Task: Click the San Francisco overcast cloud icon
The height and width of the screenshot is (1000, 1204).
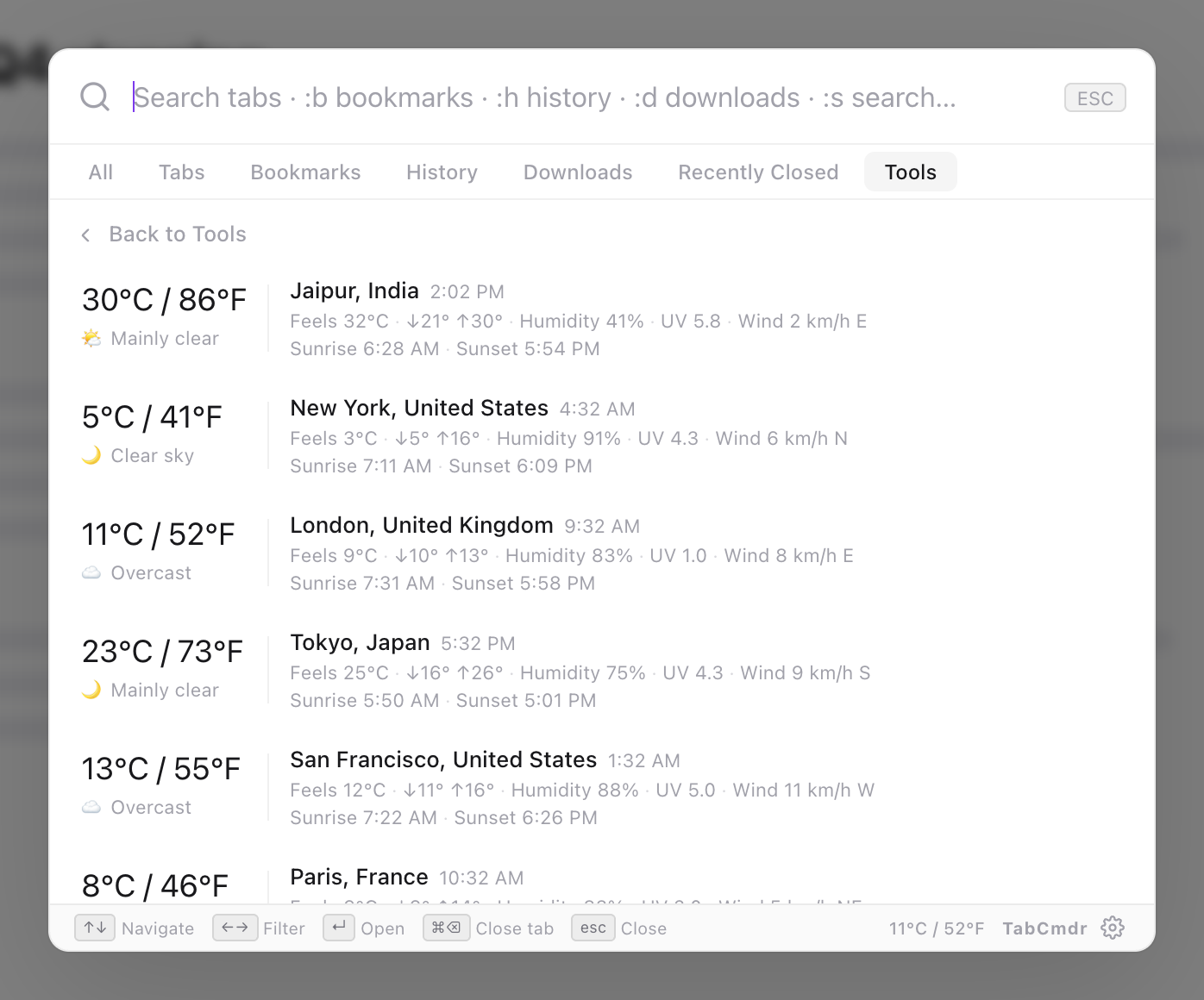Action: [91, 807]
